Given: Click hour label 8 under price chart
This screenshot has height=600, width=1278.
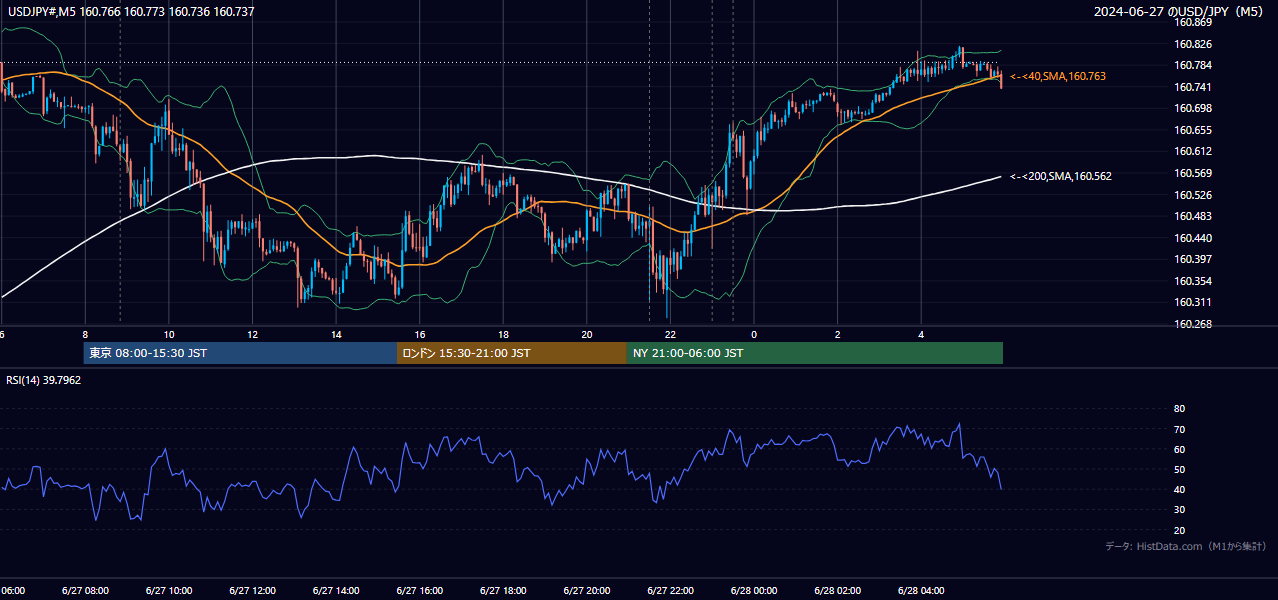Looking at the screenshot, I should click(x=85, y=335).
